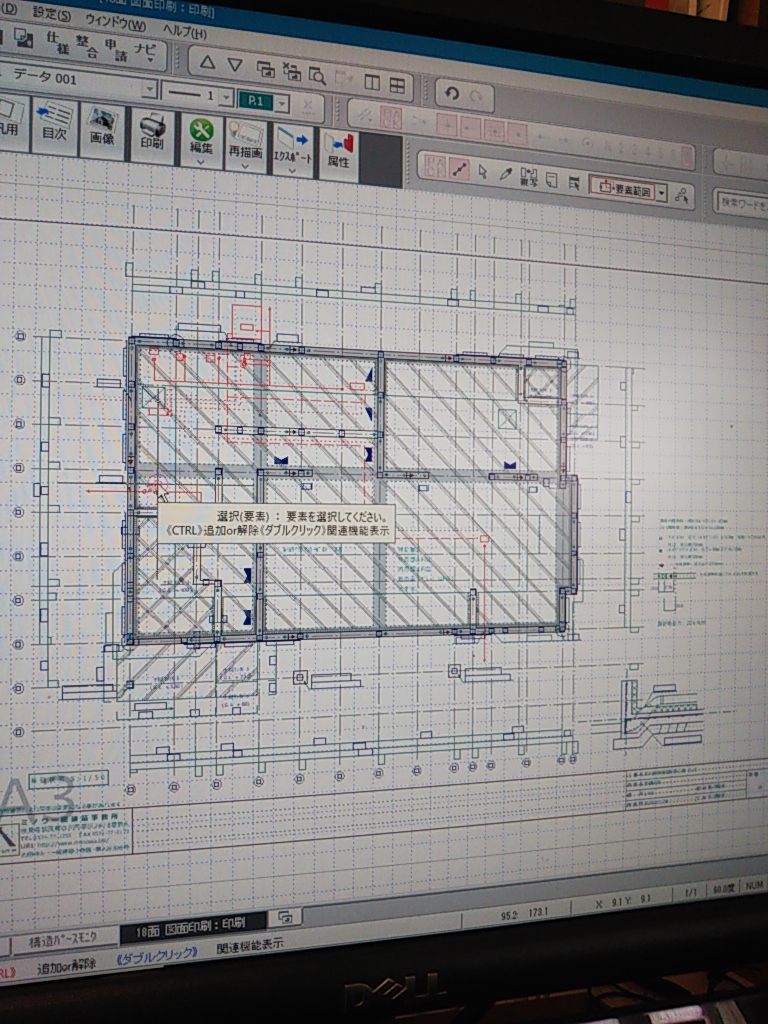Toggle the two-pane split view layout
Viewport: 768px width, 1024px height.
point(372,83)
